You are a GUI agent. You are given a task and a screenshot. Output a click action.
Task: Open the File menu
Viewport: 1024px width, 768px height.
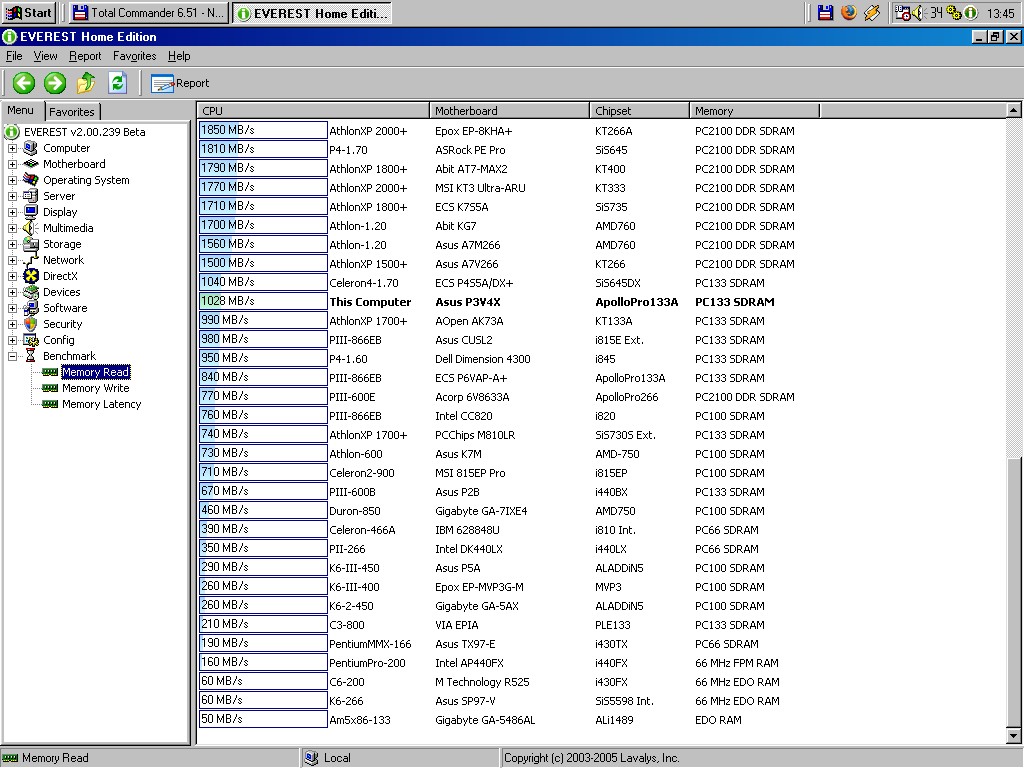[14, 56]
